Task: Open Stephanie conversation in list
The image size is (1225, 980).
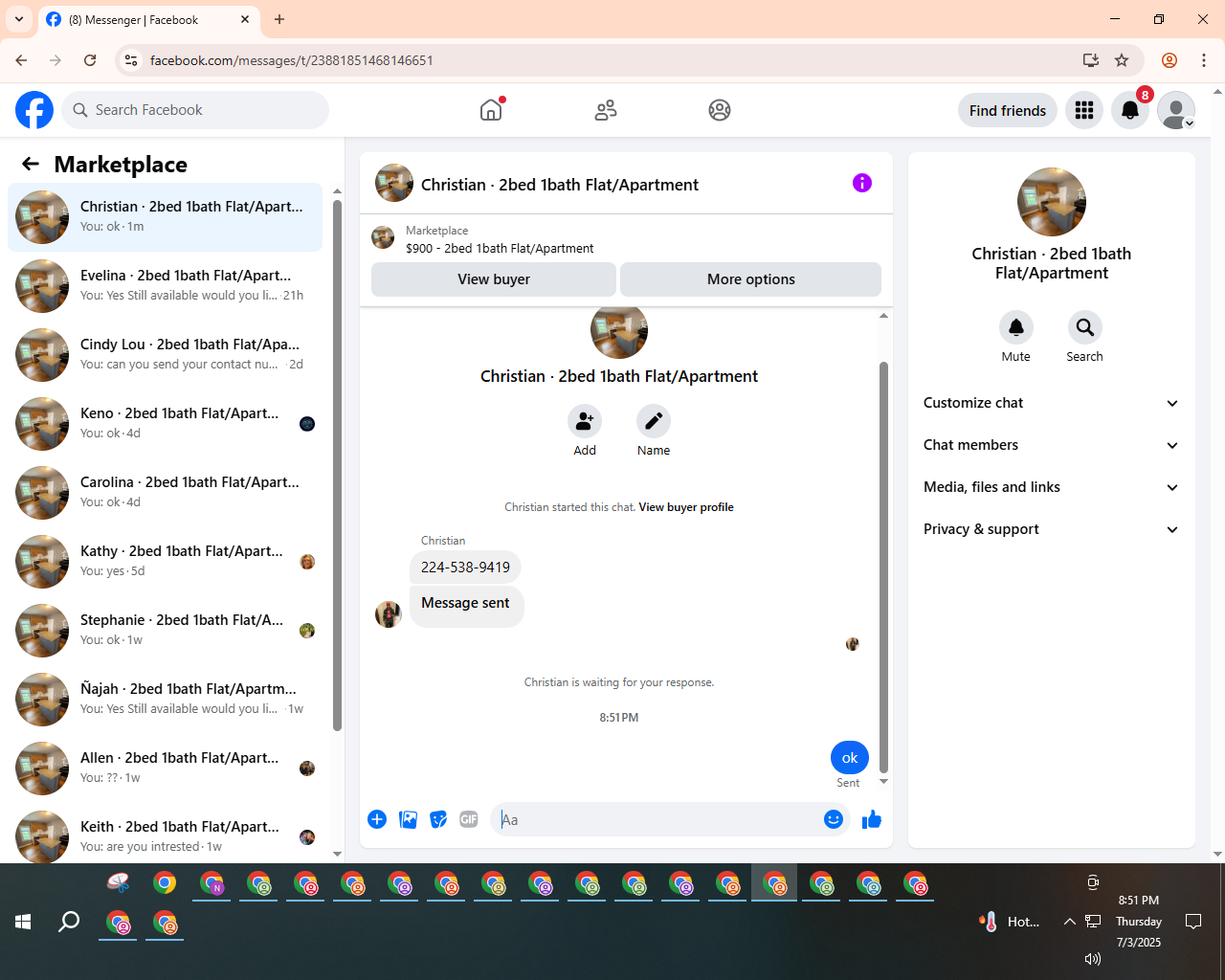Action: [x=166, y=631]
